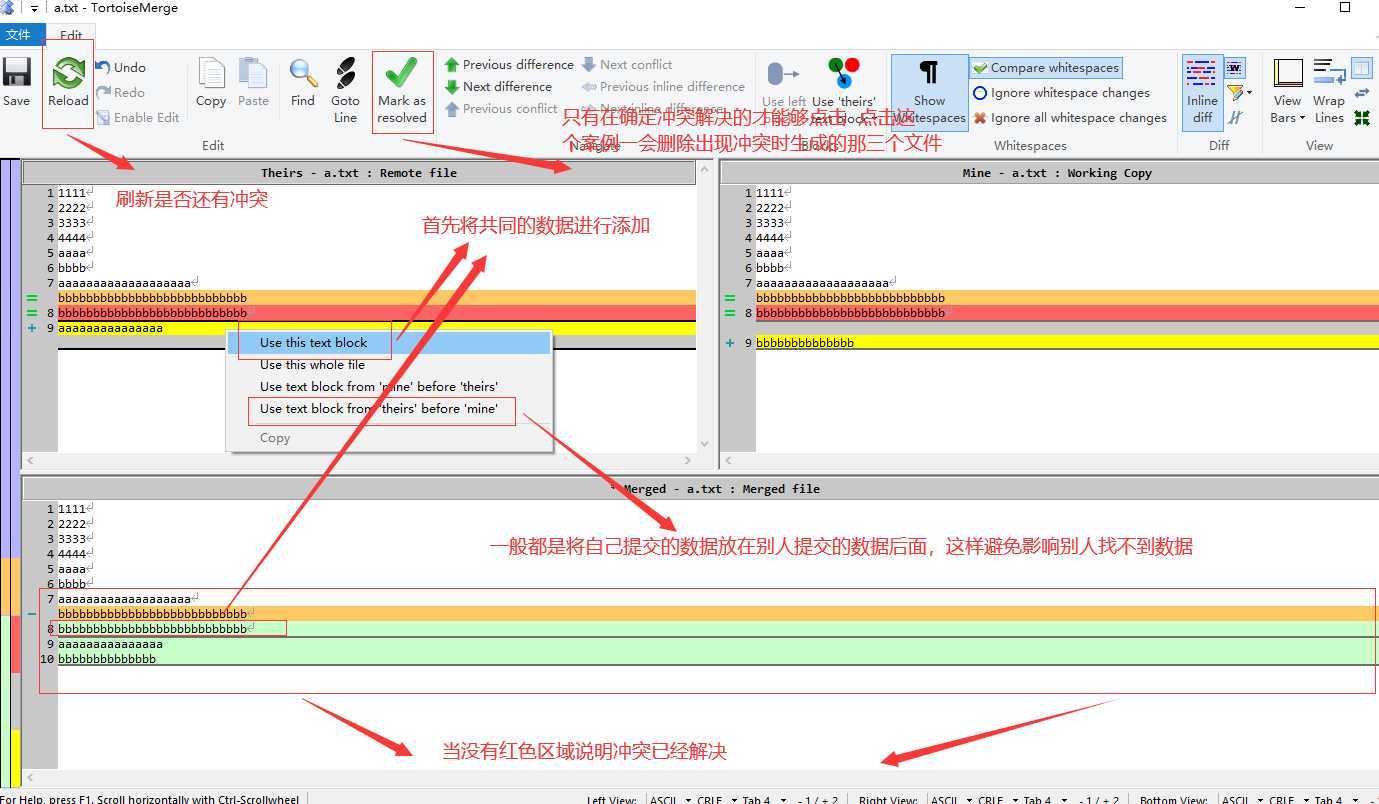Screen dimensions: 1379x804
Task: Click the Theirs pane left scroll arrow
Action: [30, 461]
